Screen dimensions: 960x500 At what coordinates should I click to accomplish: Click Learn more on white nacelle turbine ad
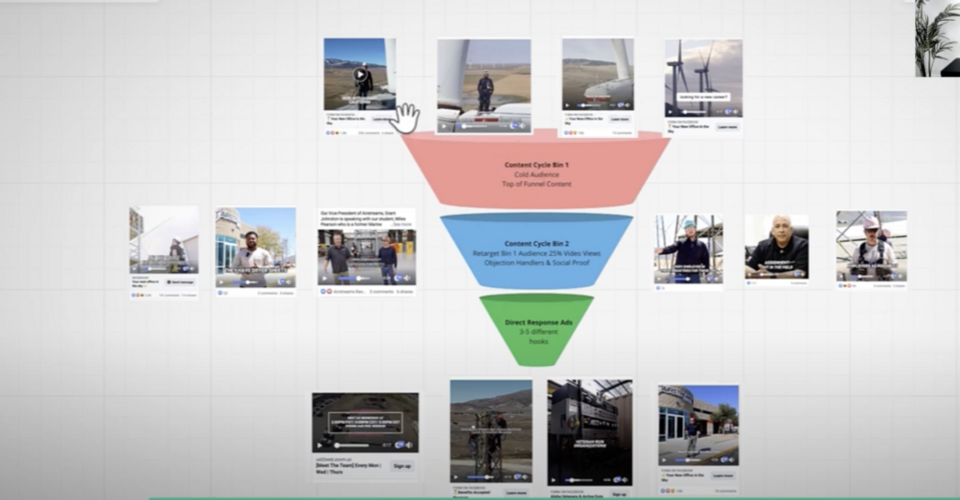[x=619, y=119]
